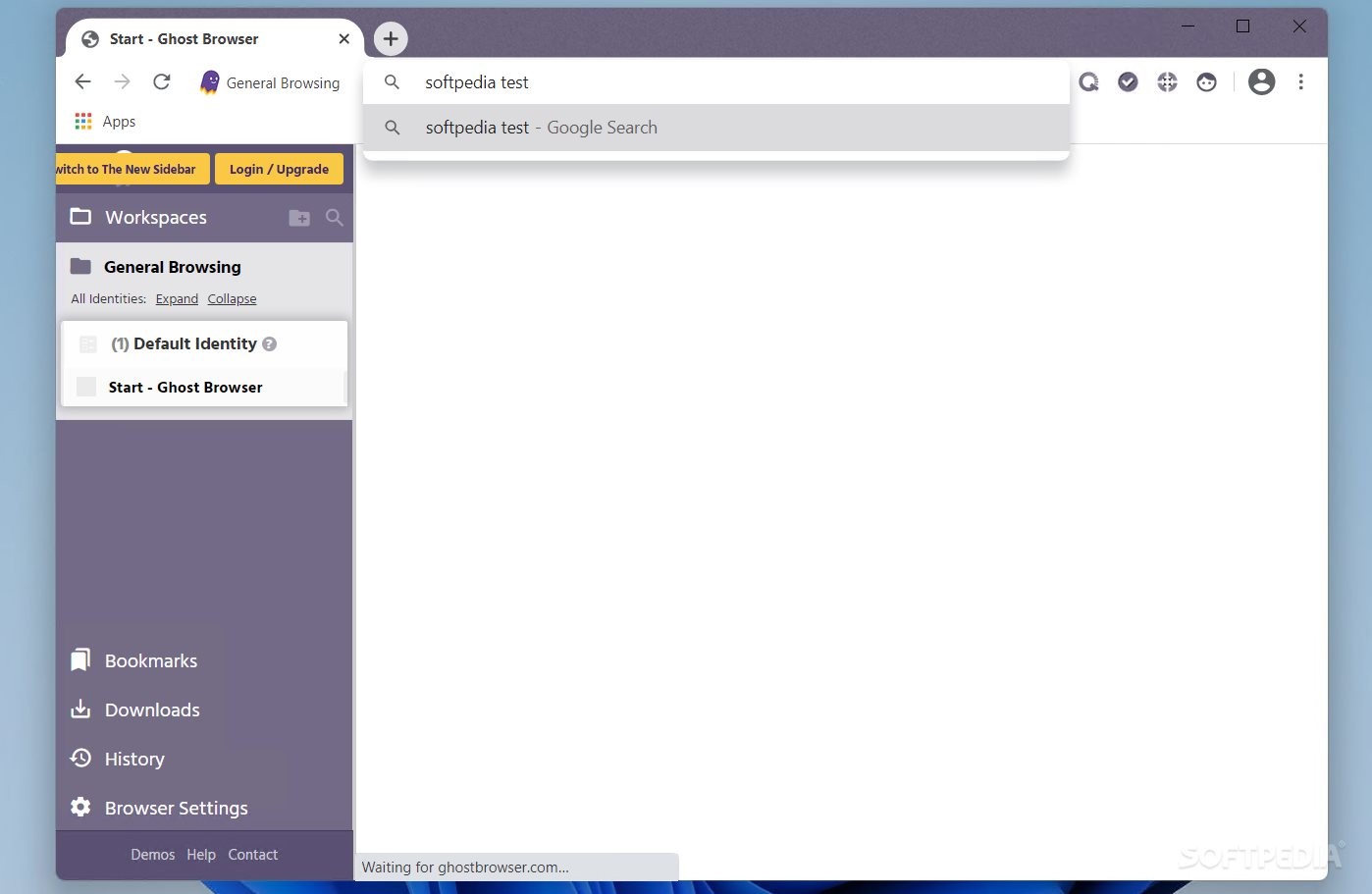The image size is (1372, 894).
Task: Open a new tab with plus button
Action: click(x=391, y=39)
